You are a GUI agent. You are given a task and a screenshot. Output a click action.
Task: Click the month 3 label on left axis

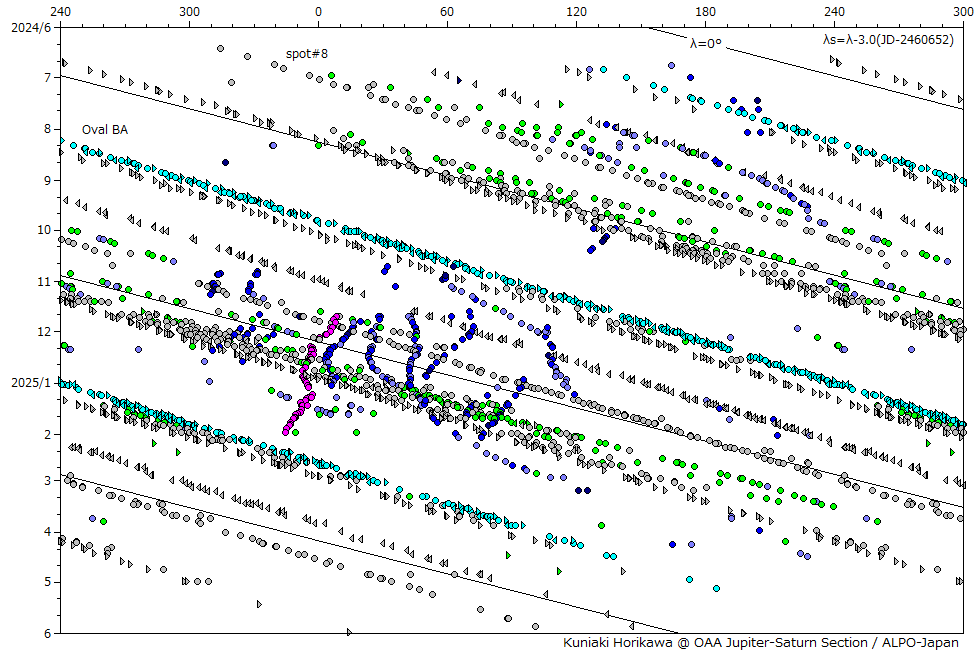[x=47, y=481]
